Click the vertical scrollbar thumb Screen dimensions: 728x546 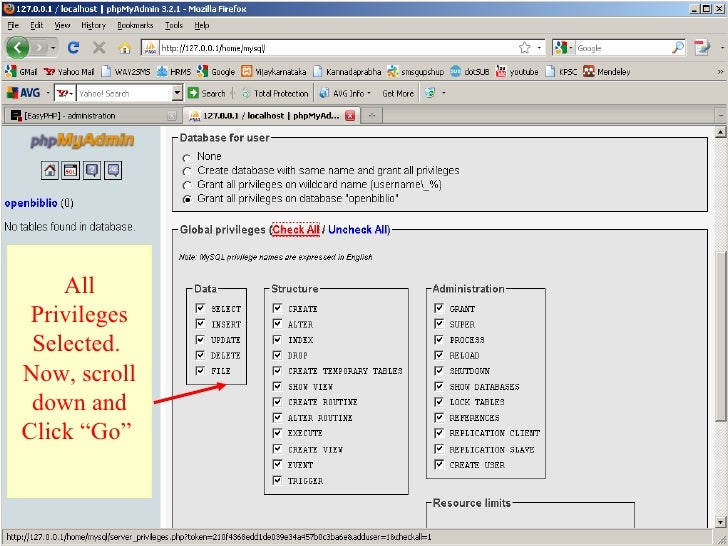720,336
